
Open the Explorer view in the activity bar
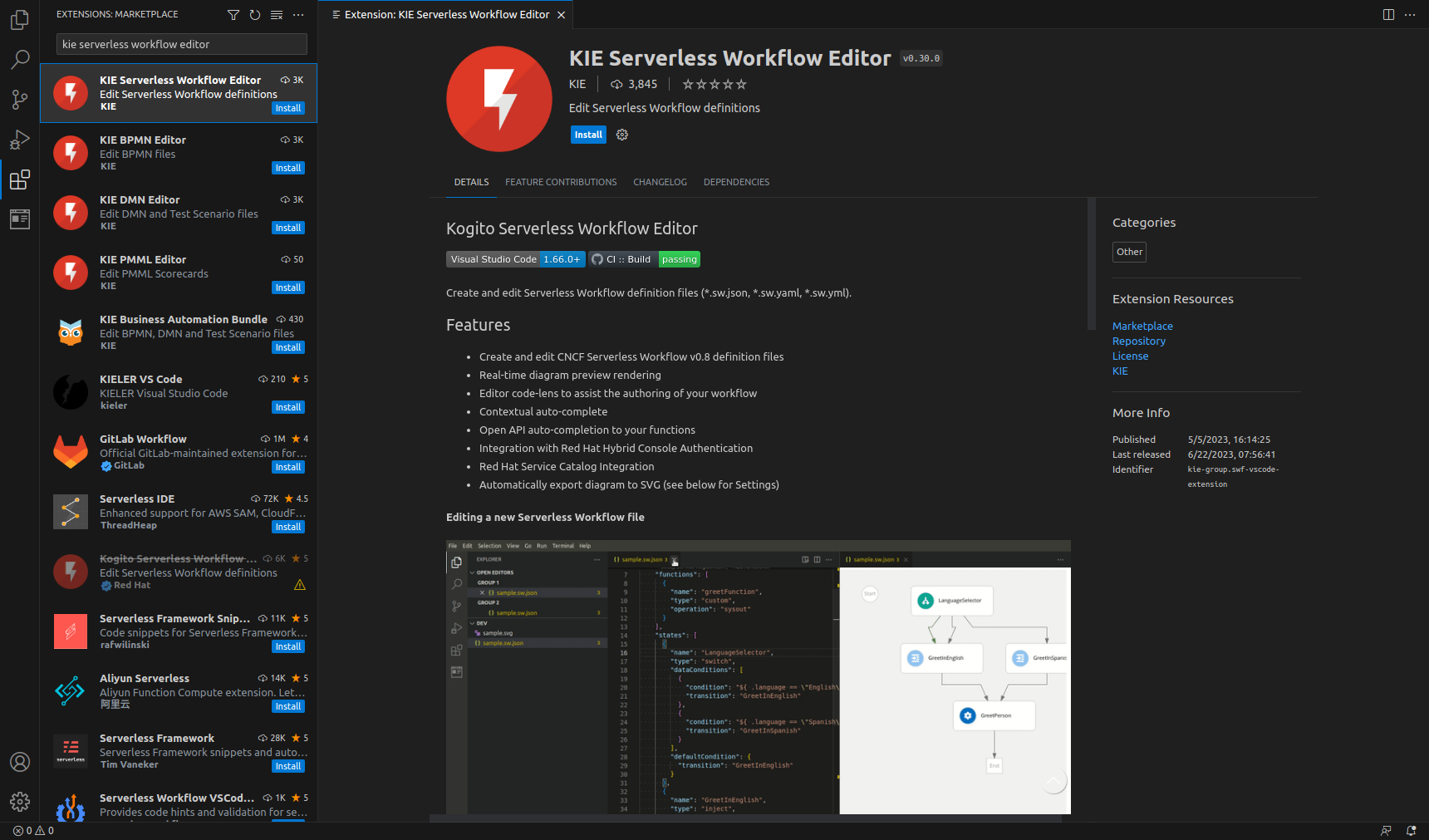[x=19, y=19]
